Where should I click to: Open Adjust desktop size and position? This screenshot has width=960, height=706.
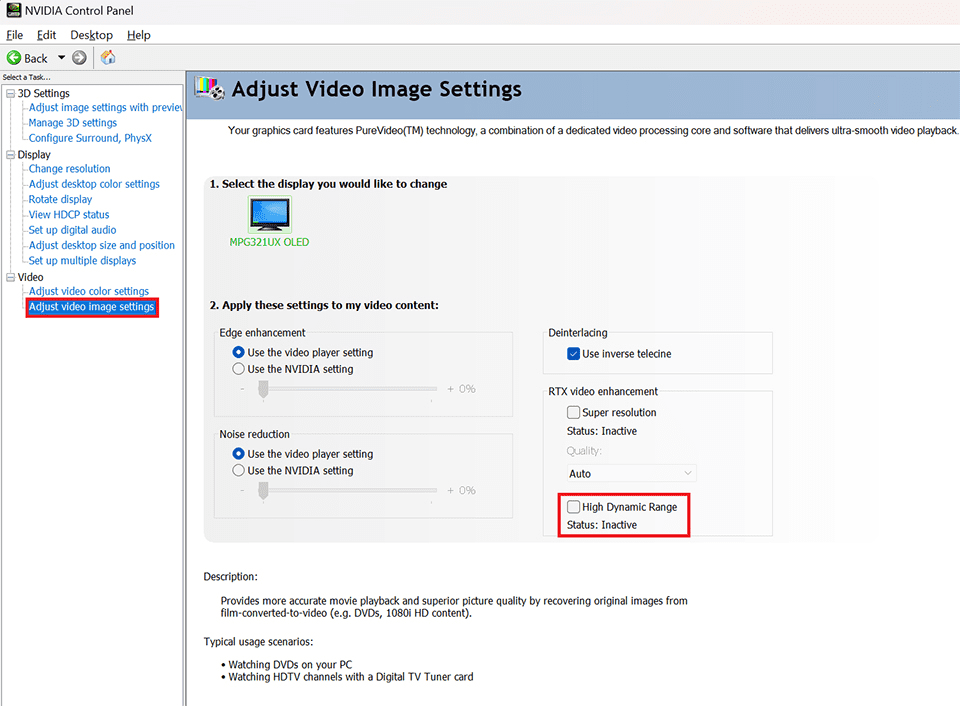102,245
